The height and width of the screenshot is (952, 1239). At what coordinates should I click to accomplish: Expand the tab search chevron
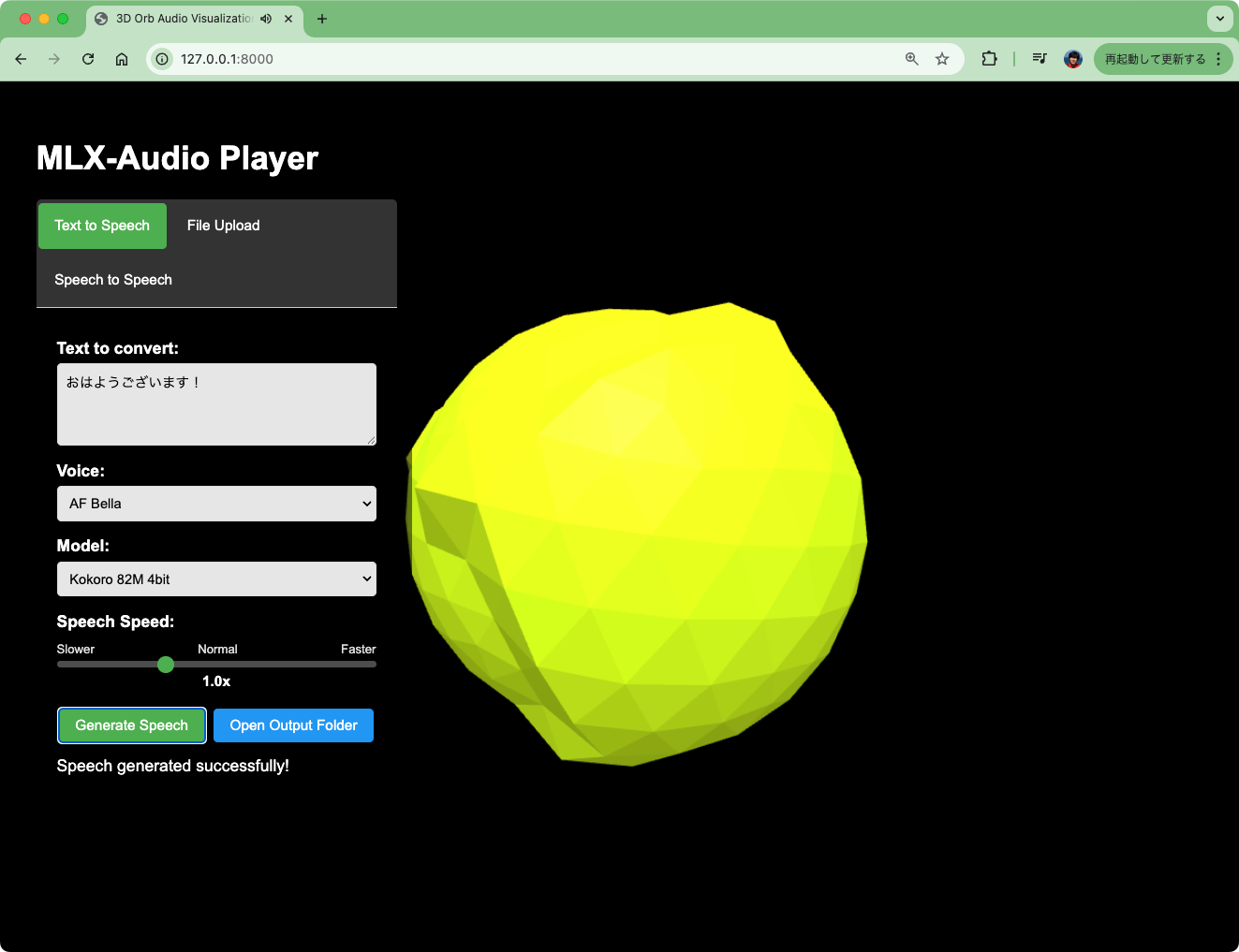tap(1219, 19)
